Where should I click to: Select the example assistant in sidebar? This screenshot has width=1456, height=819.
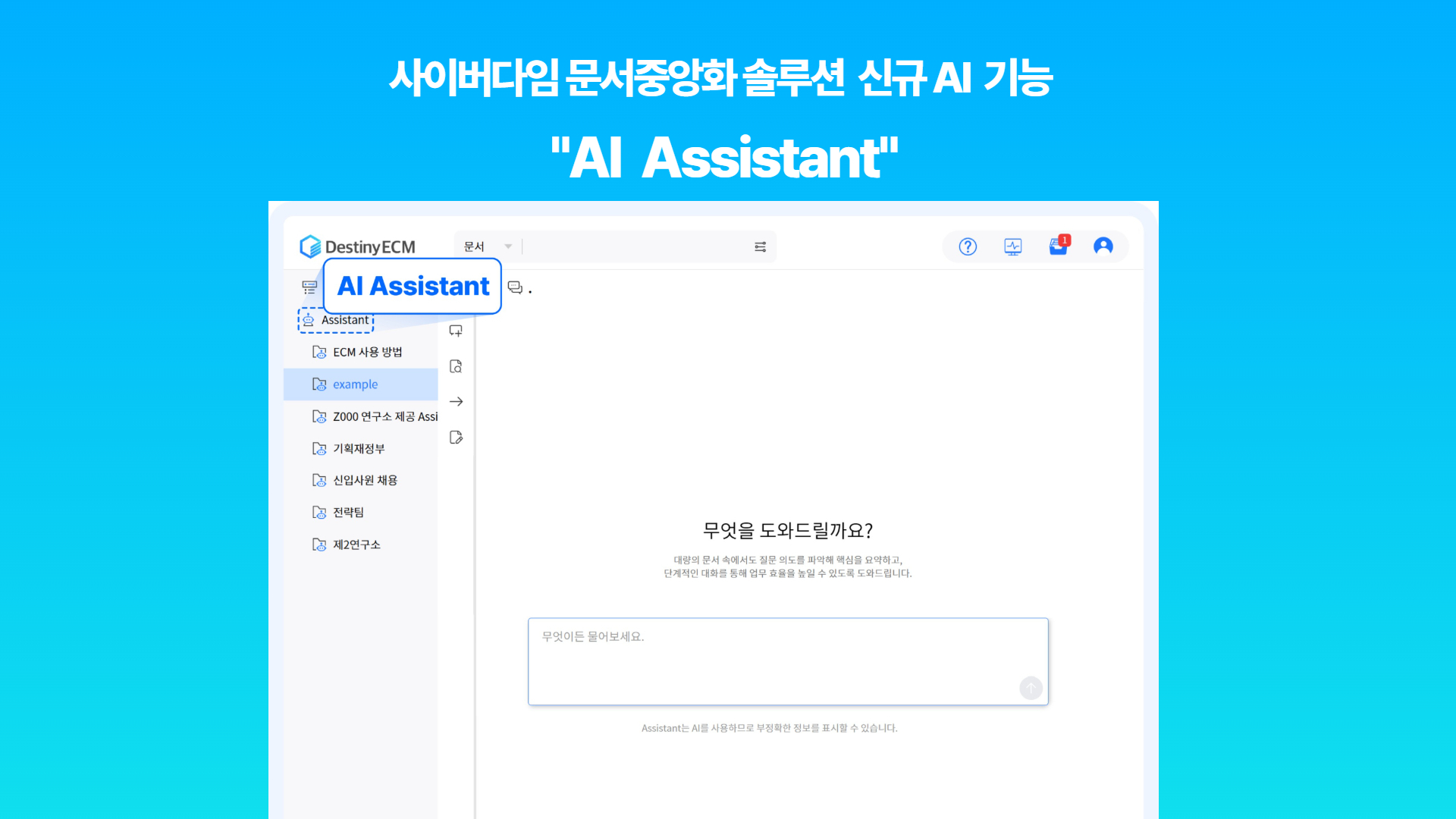click(353, 384)
